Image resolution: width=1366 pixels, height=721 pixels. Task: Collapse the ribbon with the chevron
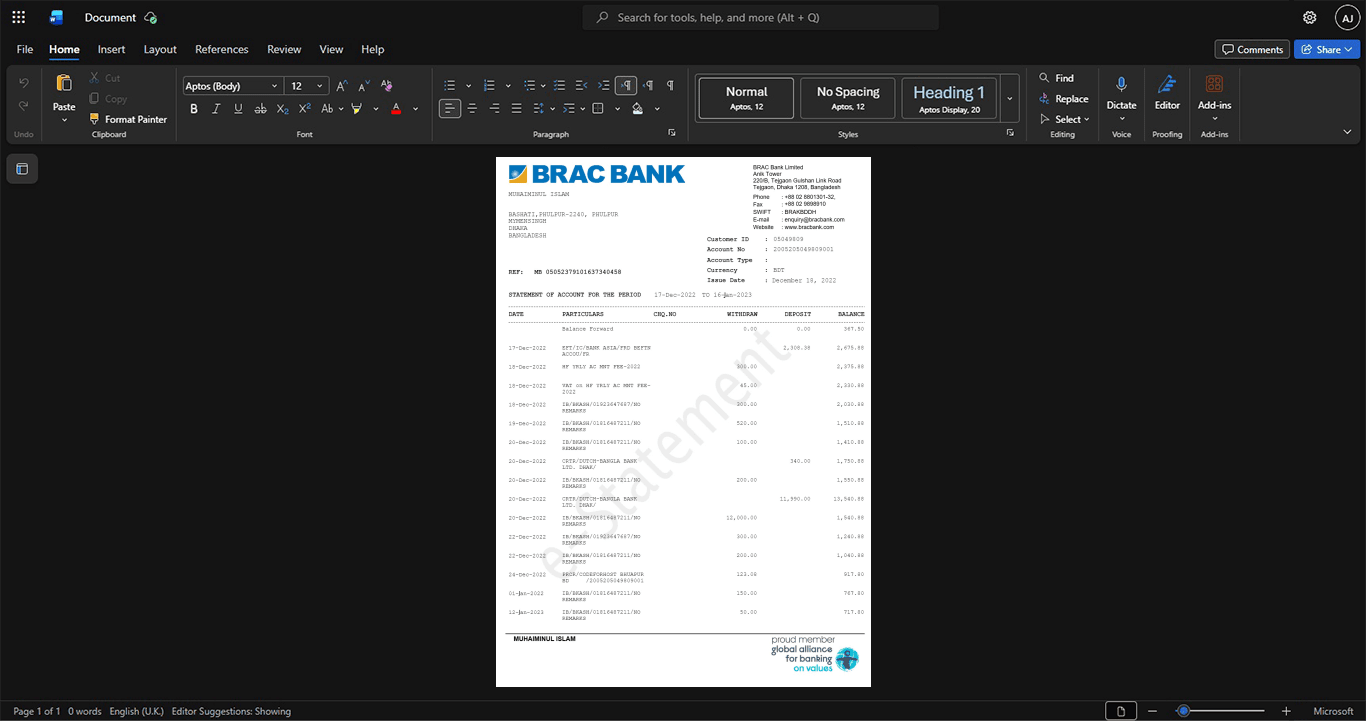[x=1347, y=132]
